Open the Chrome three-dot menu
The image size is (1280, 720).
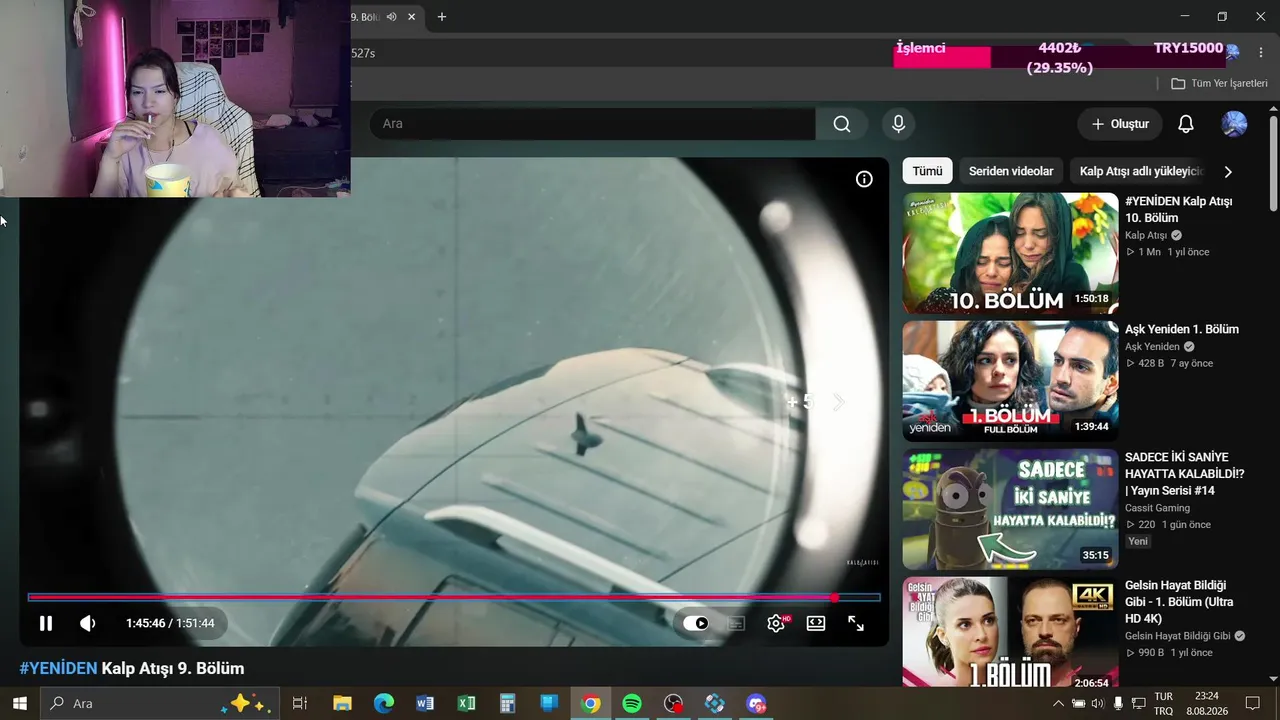pyautogui.click(x=1262, y=52)
